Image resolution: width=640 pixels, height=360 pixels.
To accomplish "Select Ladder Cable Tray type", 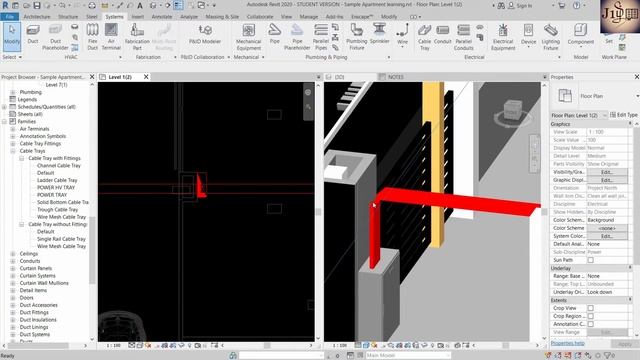I will pos(57,180).
